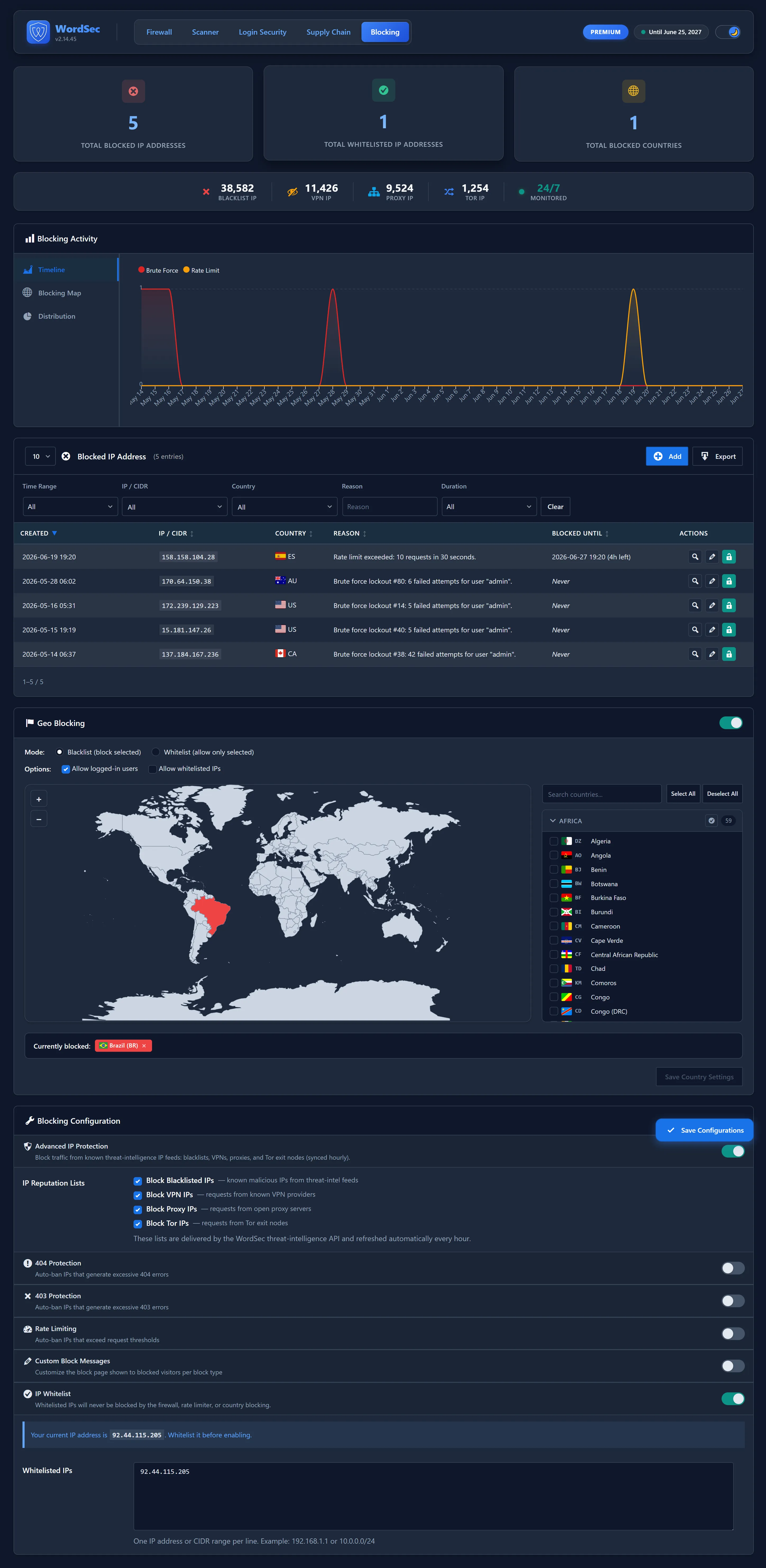Select the Timeline view
766x1568 pixels.
(x=52, y=270)
